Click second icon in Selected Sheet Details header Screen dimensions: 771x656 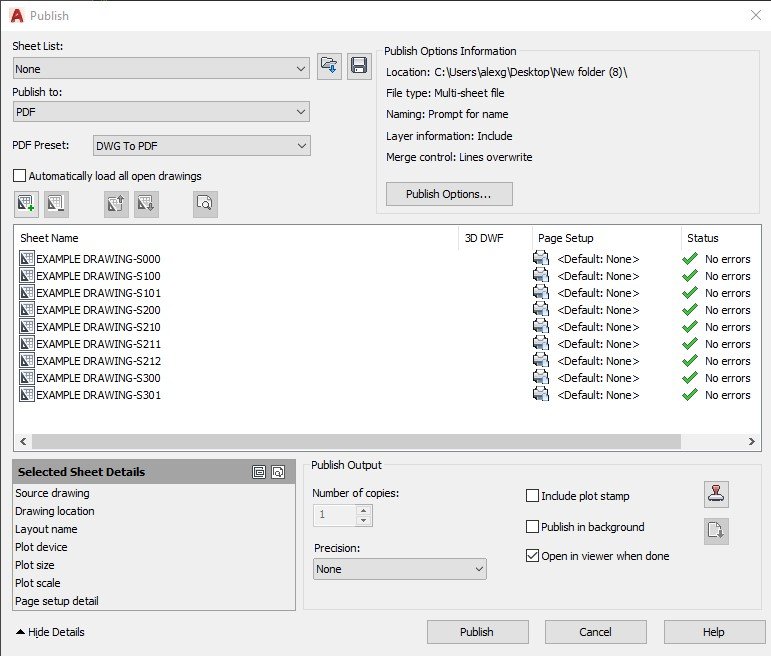278,472
